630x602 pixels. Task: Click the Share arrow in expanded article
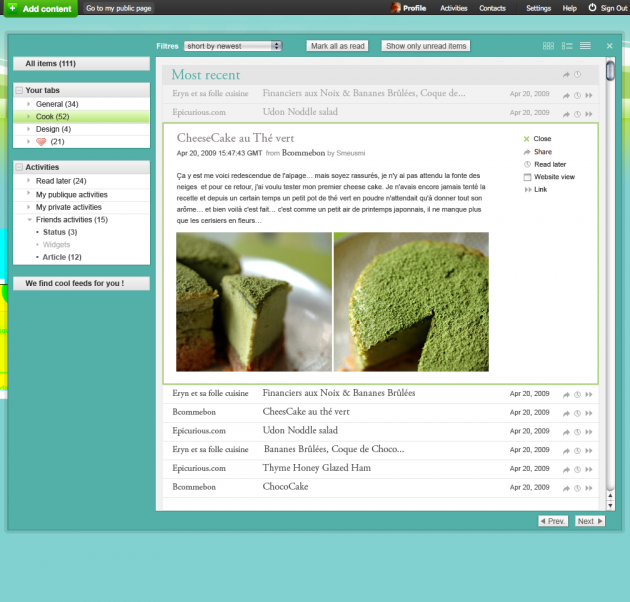[x=527, y=152]
